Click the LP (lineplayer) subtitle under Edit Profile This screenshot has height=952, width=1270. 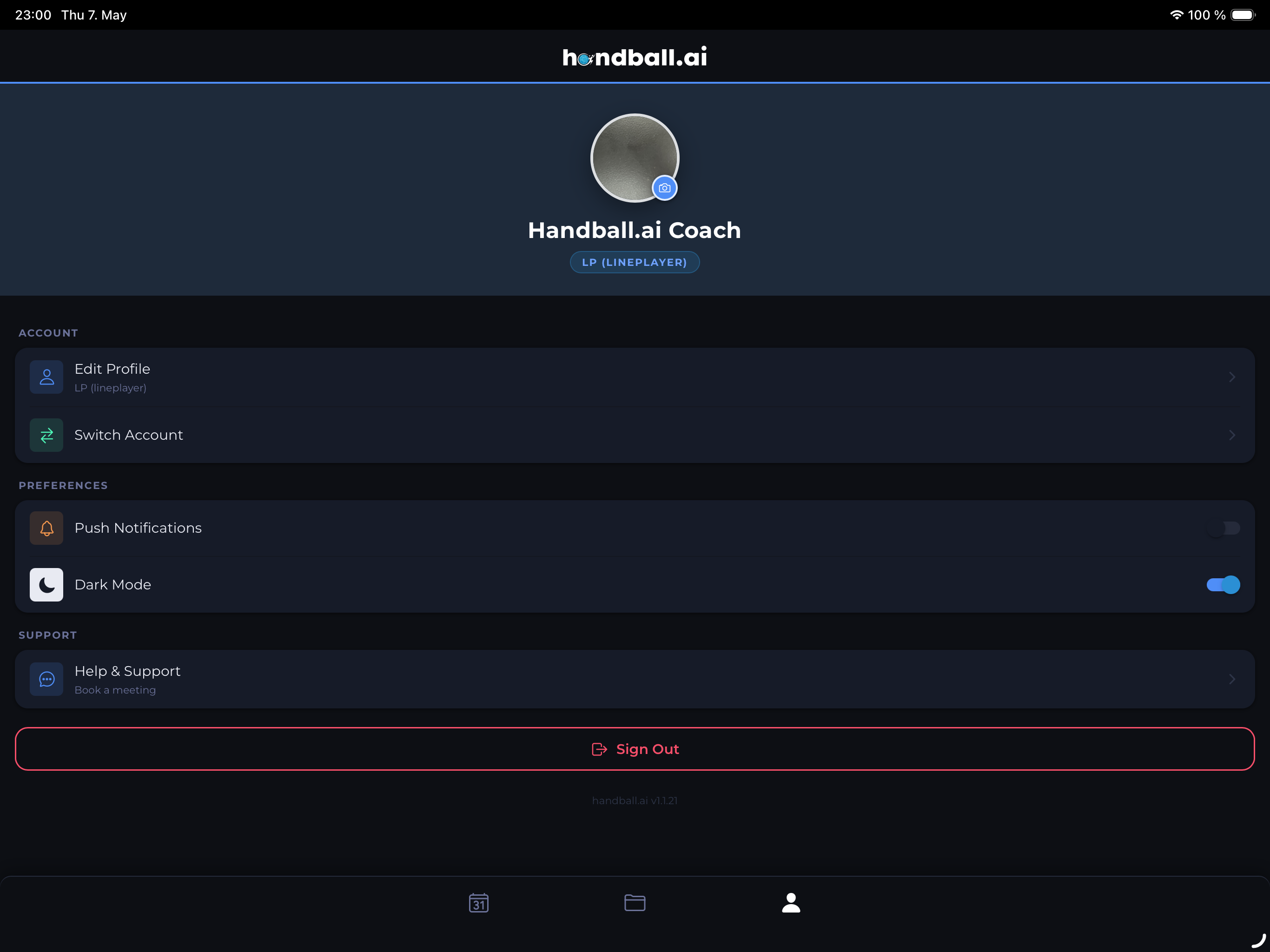(110, 388)
